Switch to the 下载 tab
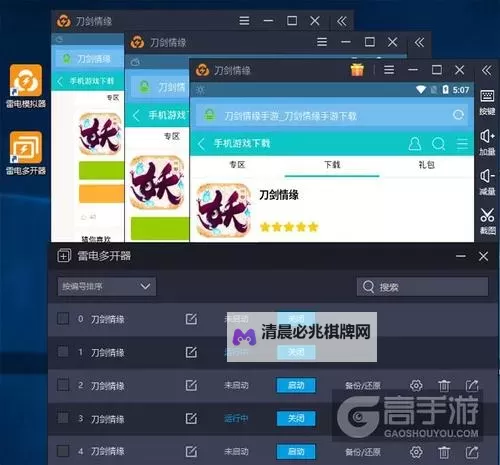Screen dimensions: 500x465 [x=332, y=165]
